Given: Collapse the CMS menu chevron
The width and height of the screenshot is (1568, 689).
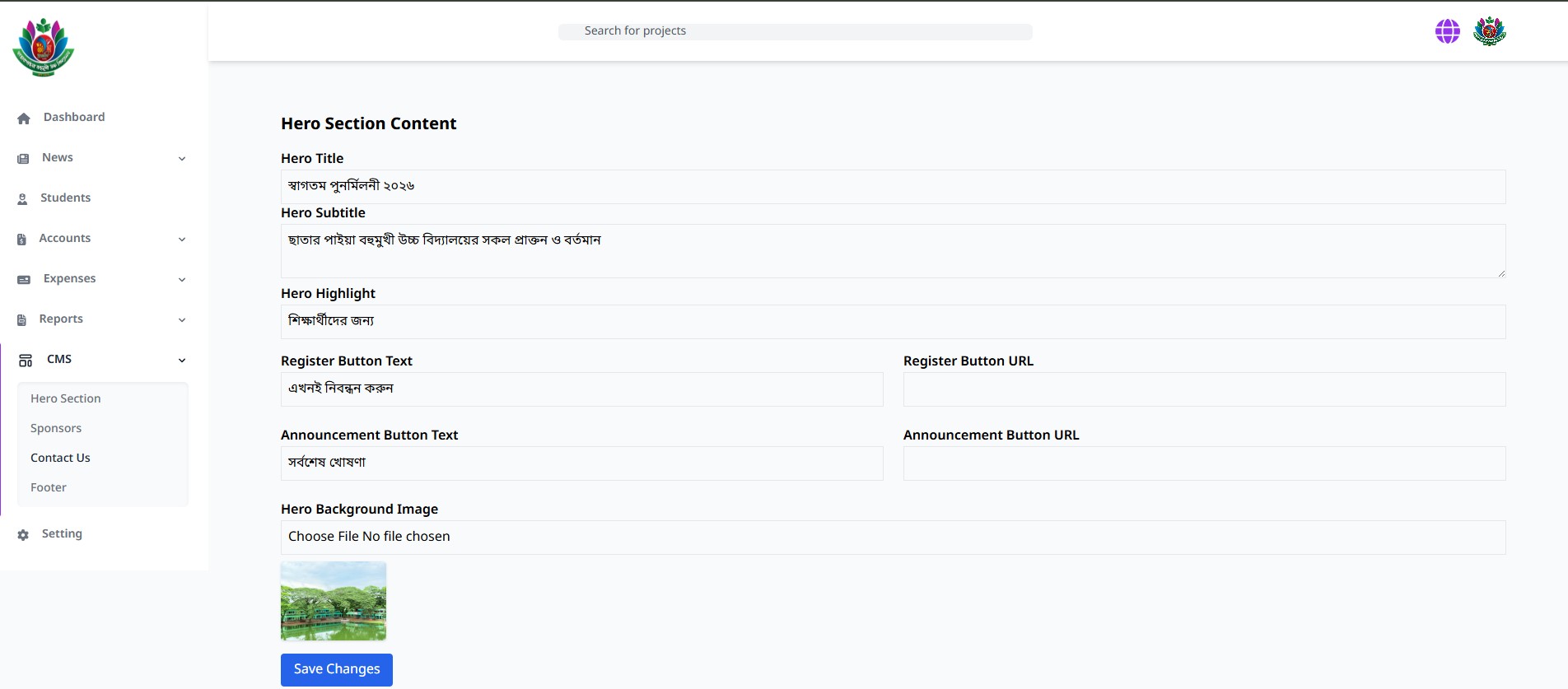Looking at the screenshot, I should click(x=182, y=361).
